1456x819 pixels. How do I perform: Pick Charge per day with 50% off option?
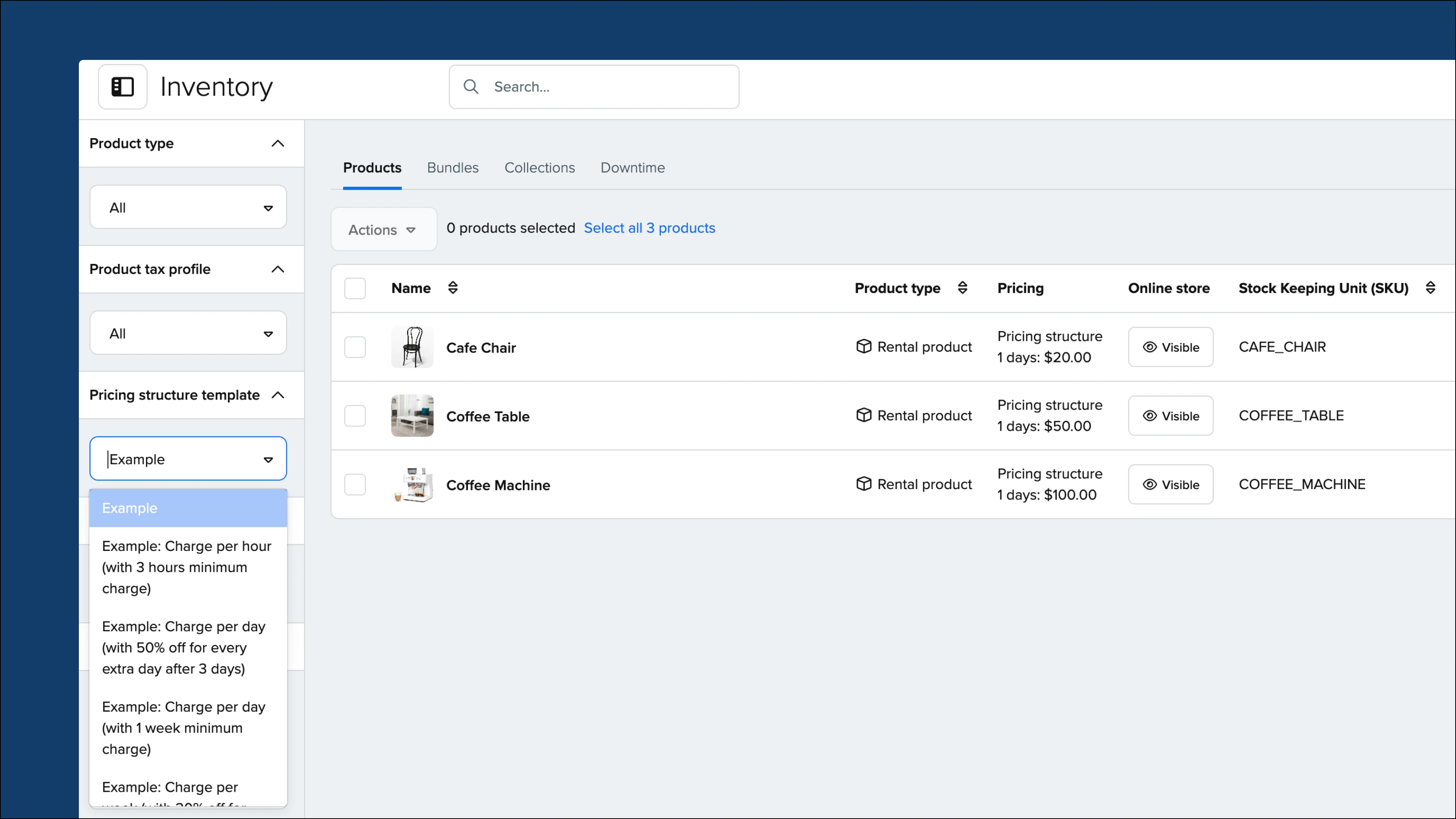click(188, 648)
